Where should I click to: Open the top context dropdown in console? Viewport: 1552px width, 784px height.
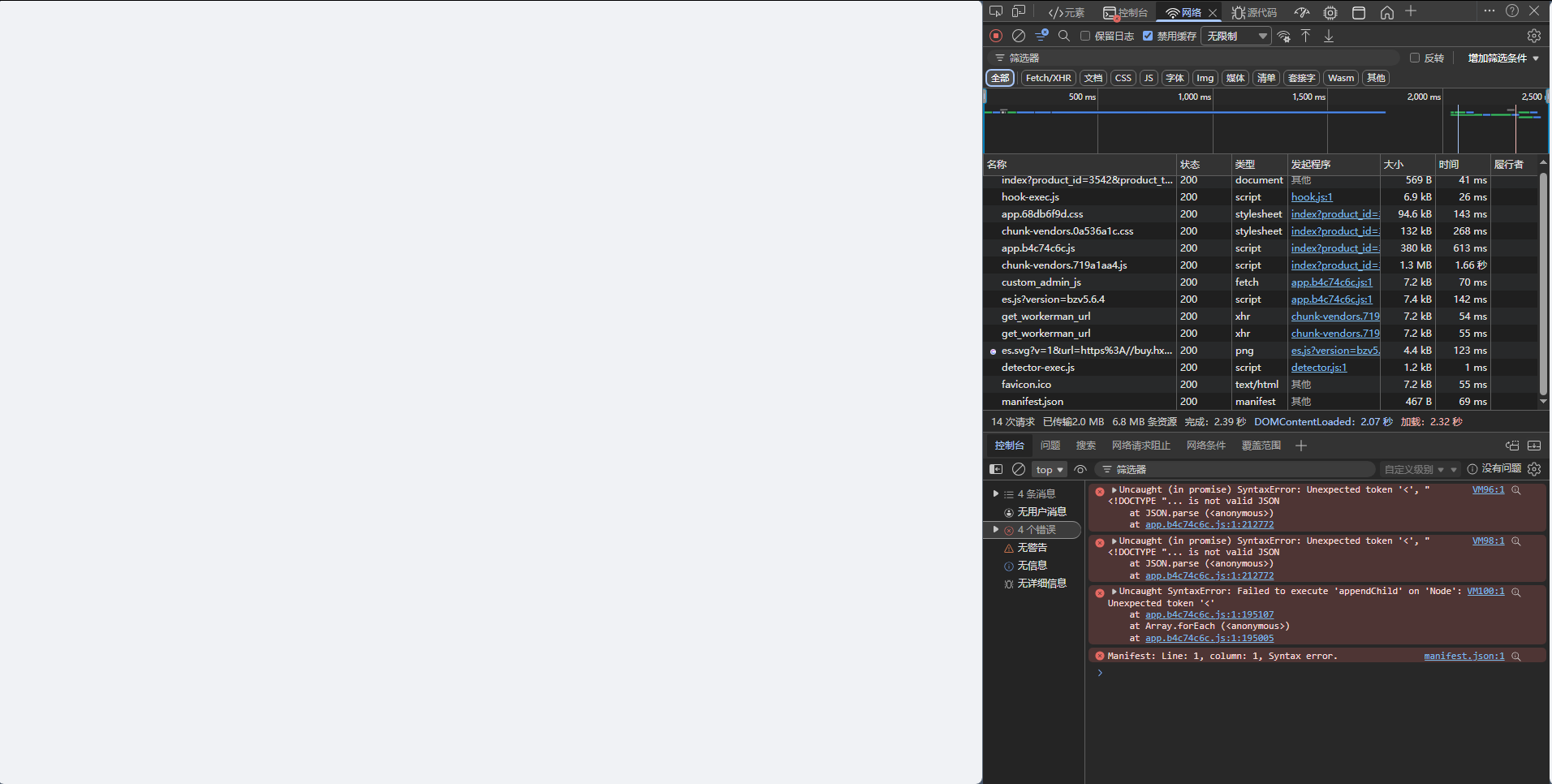(1049, 469)
